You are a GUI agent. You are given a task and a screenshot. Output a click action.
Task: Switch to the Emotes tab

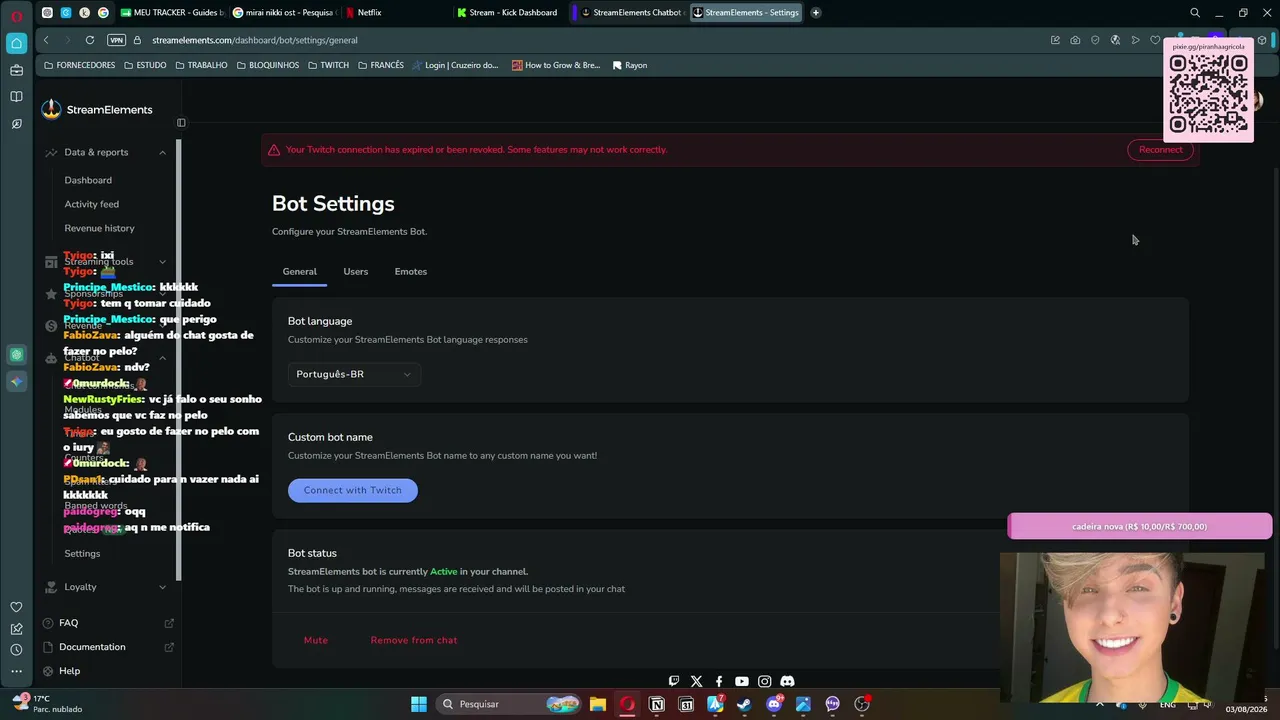tap(411, 272)
